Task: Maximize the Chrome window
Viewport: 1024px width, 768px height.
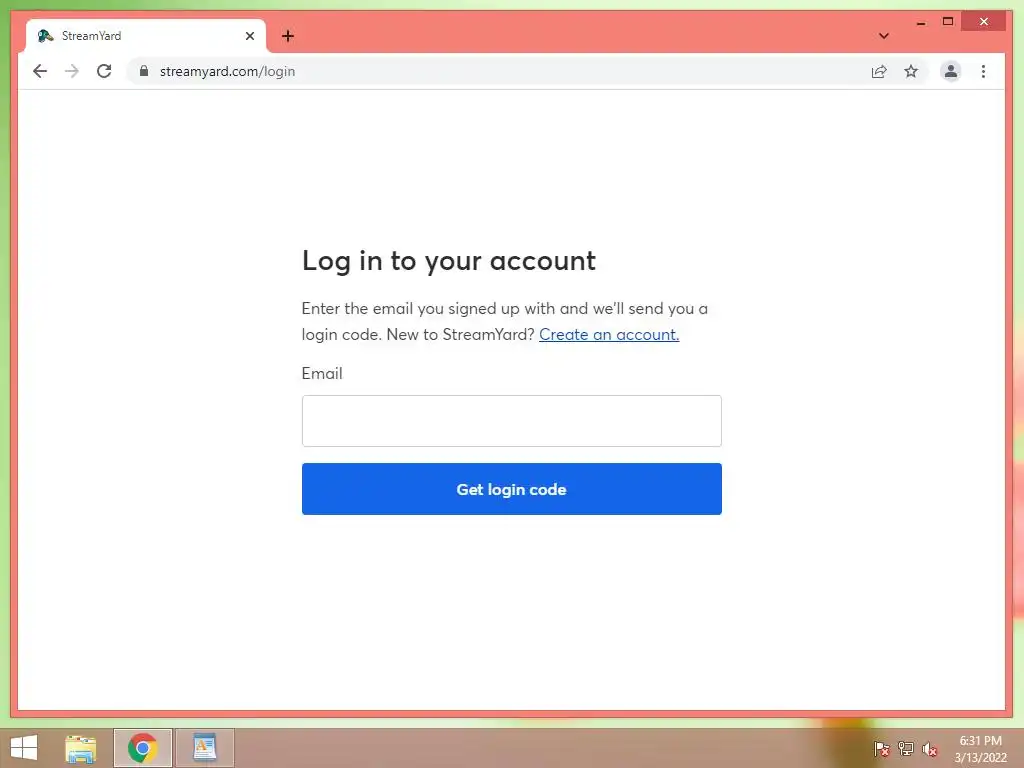Action: click(948, 22)
